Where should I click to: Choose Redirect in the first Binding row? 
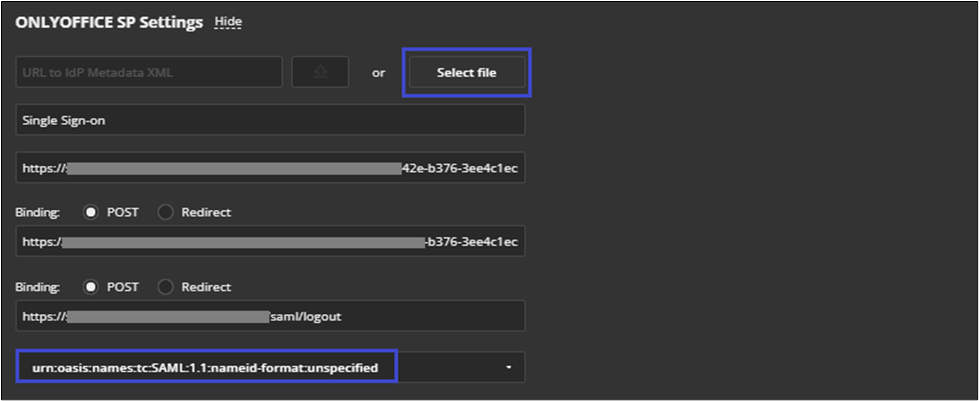(x=166, y=213)
